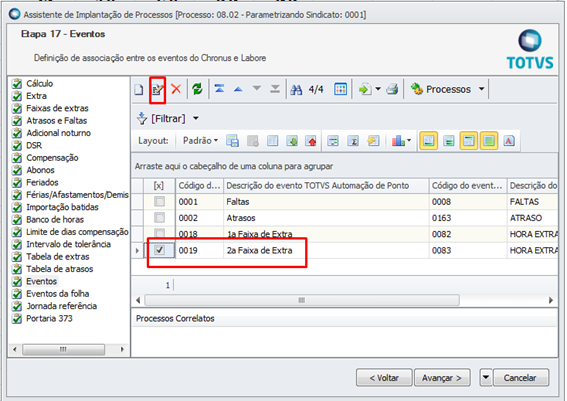Image resolution: width=567 pixels, height=401 pixels.
Task: Click the save layout icon after Padrão
Action: [232, 141]
